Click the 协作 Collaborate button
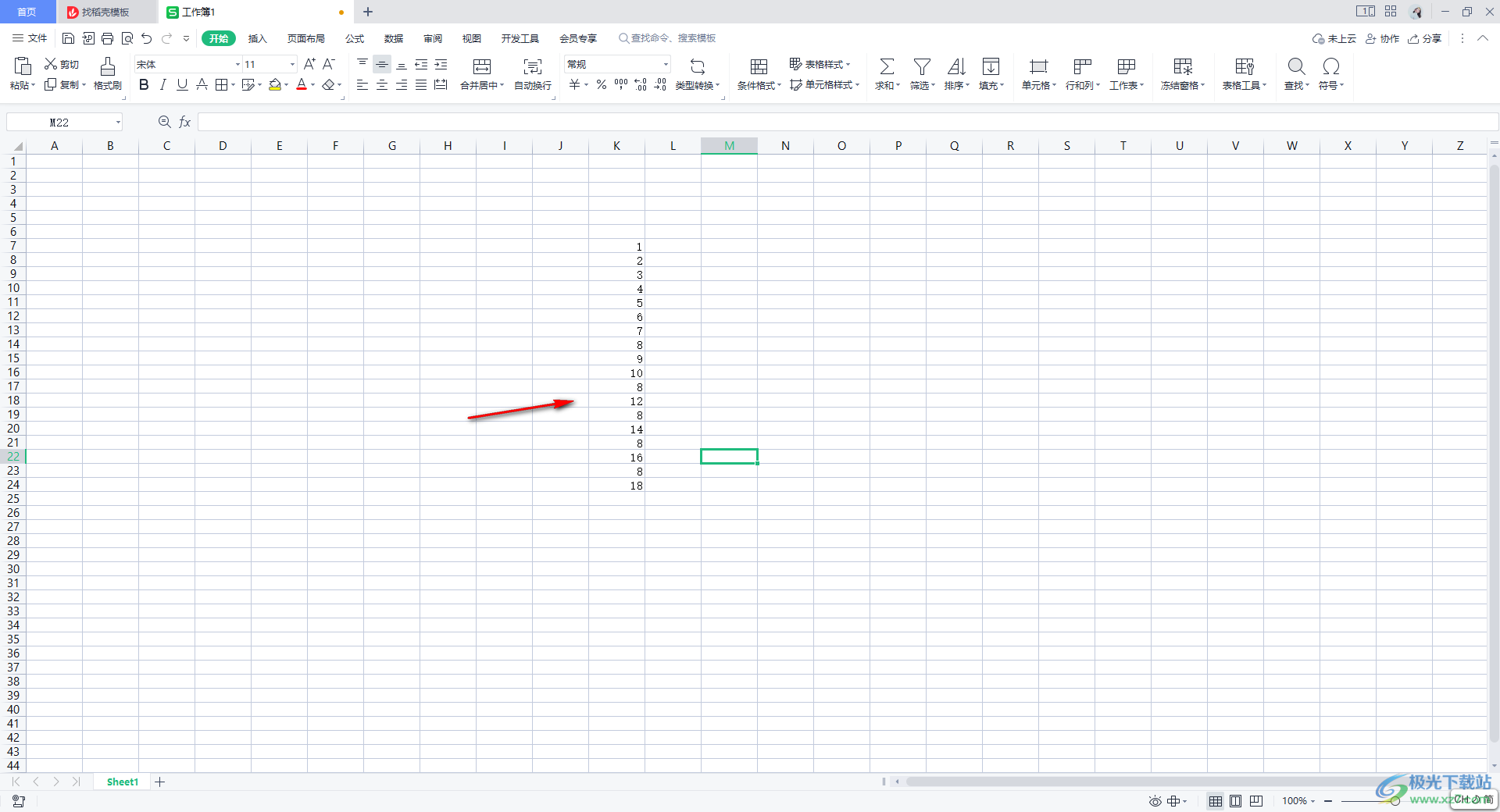The image size is (1500, 812). pos(1382,38)
